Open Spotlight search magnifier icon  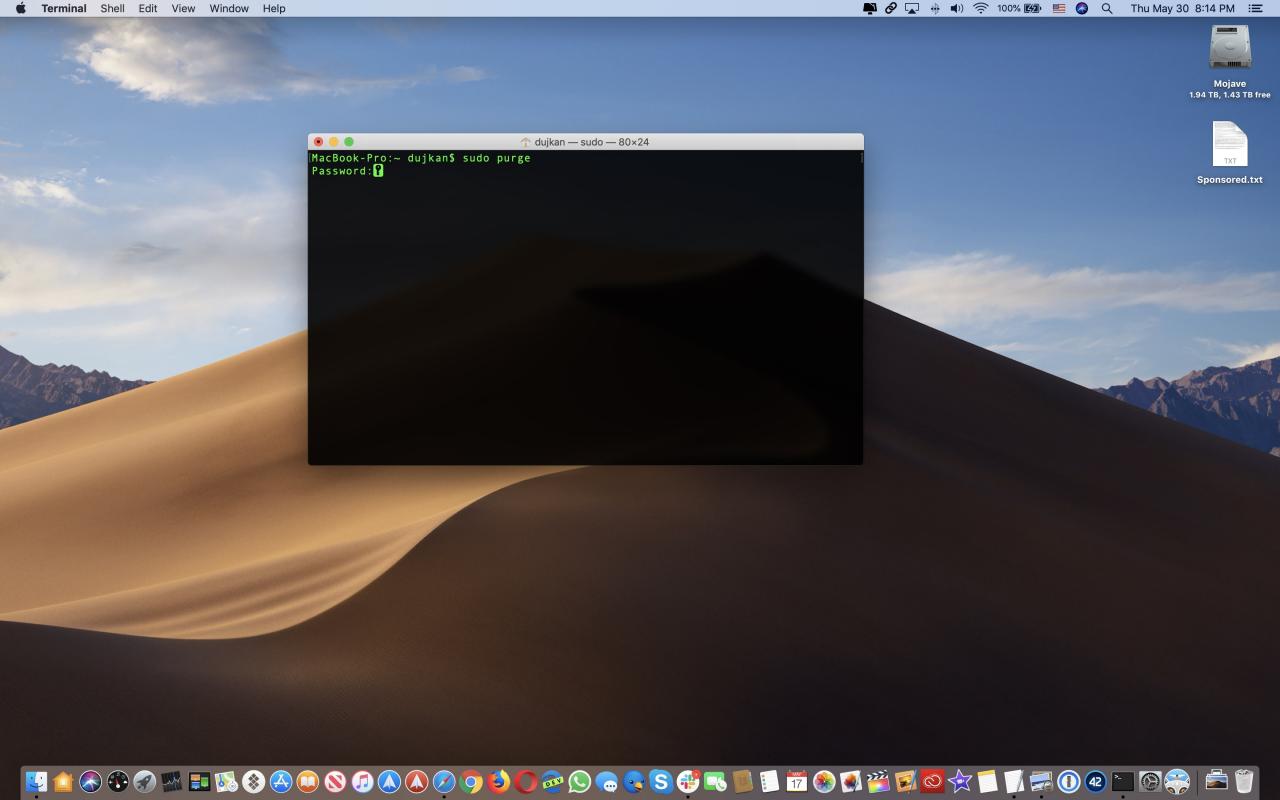coord(1107,8)
